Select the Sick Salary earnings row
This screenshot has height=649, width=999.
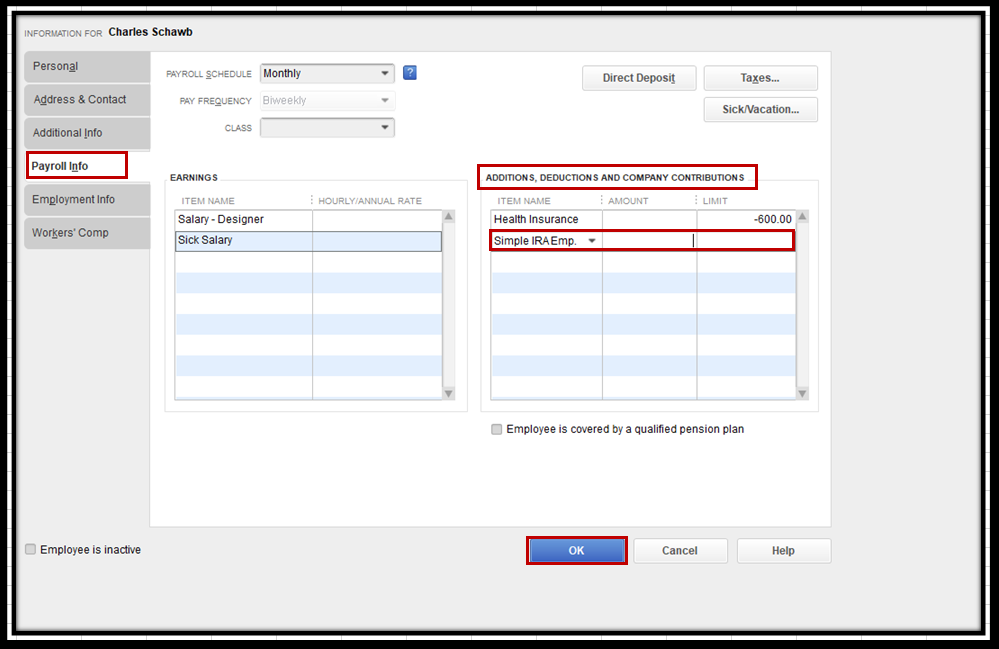(308, 241)
